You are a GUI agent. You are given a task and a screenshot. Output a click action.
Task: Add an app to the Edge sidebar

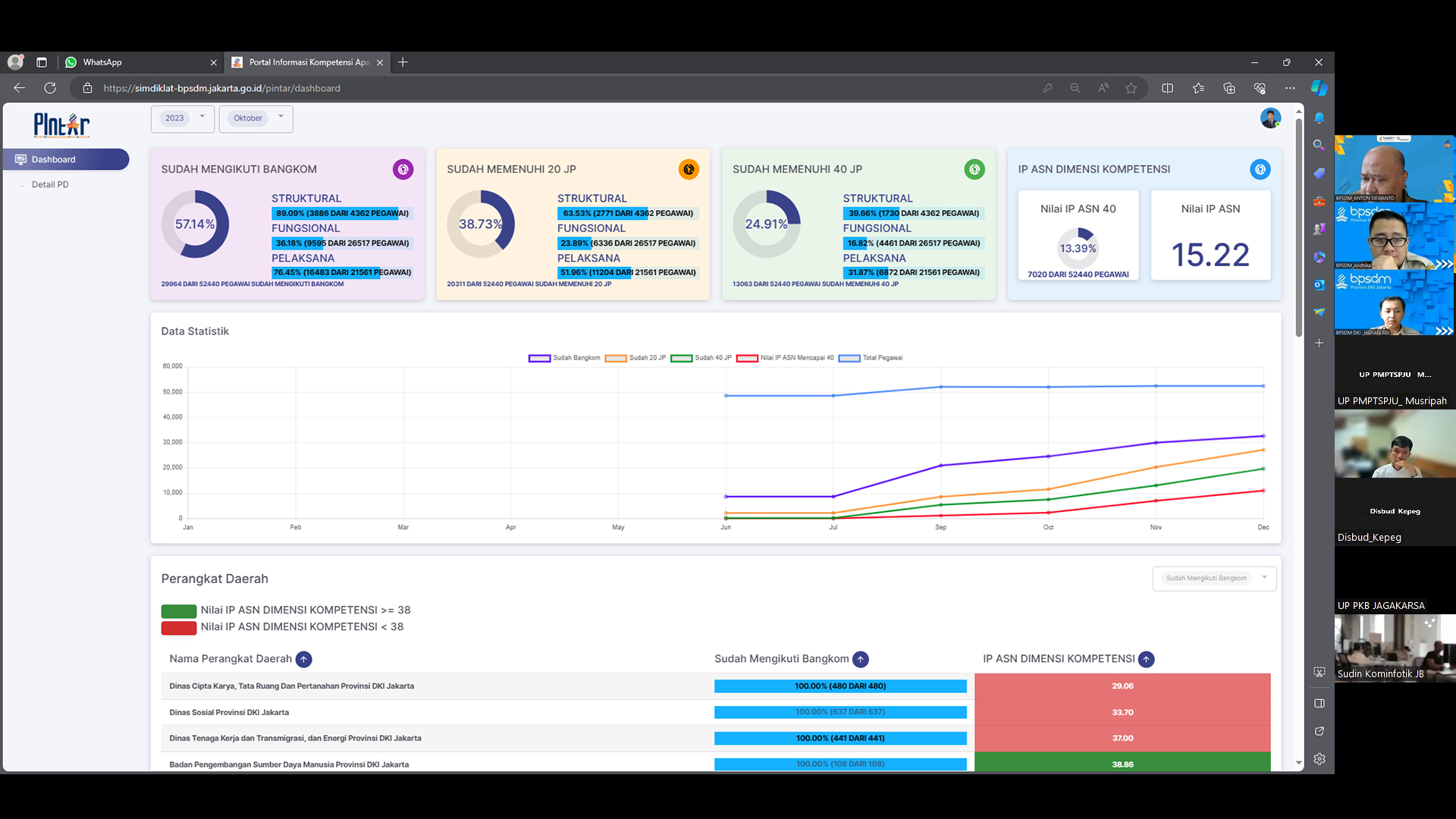(1319, 343)
